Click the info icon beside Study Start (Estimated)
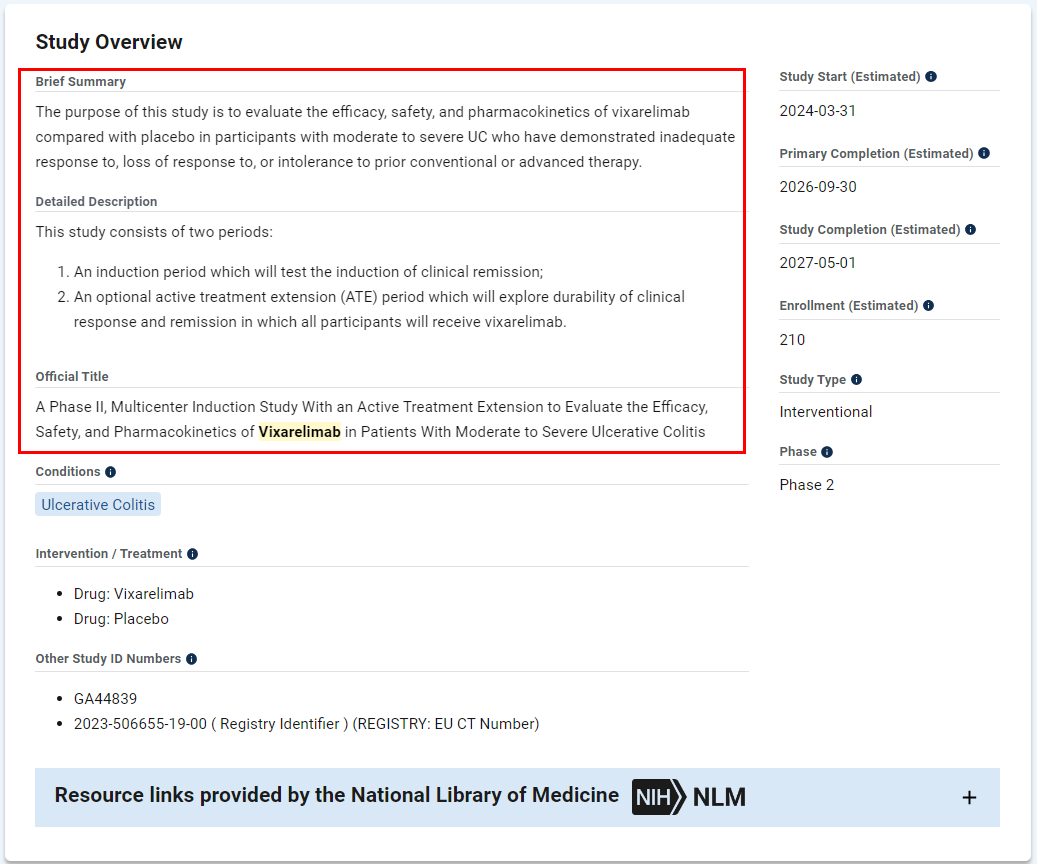Viewport: 1037px width, 864px height. [931, 77]
